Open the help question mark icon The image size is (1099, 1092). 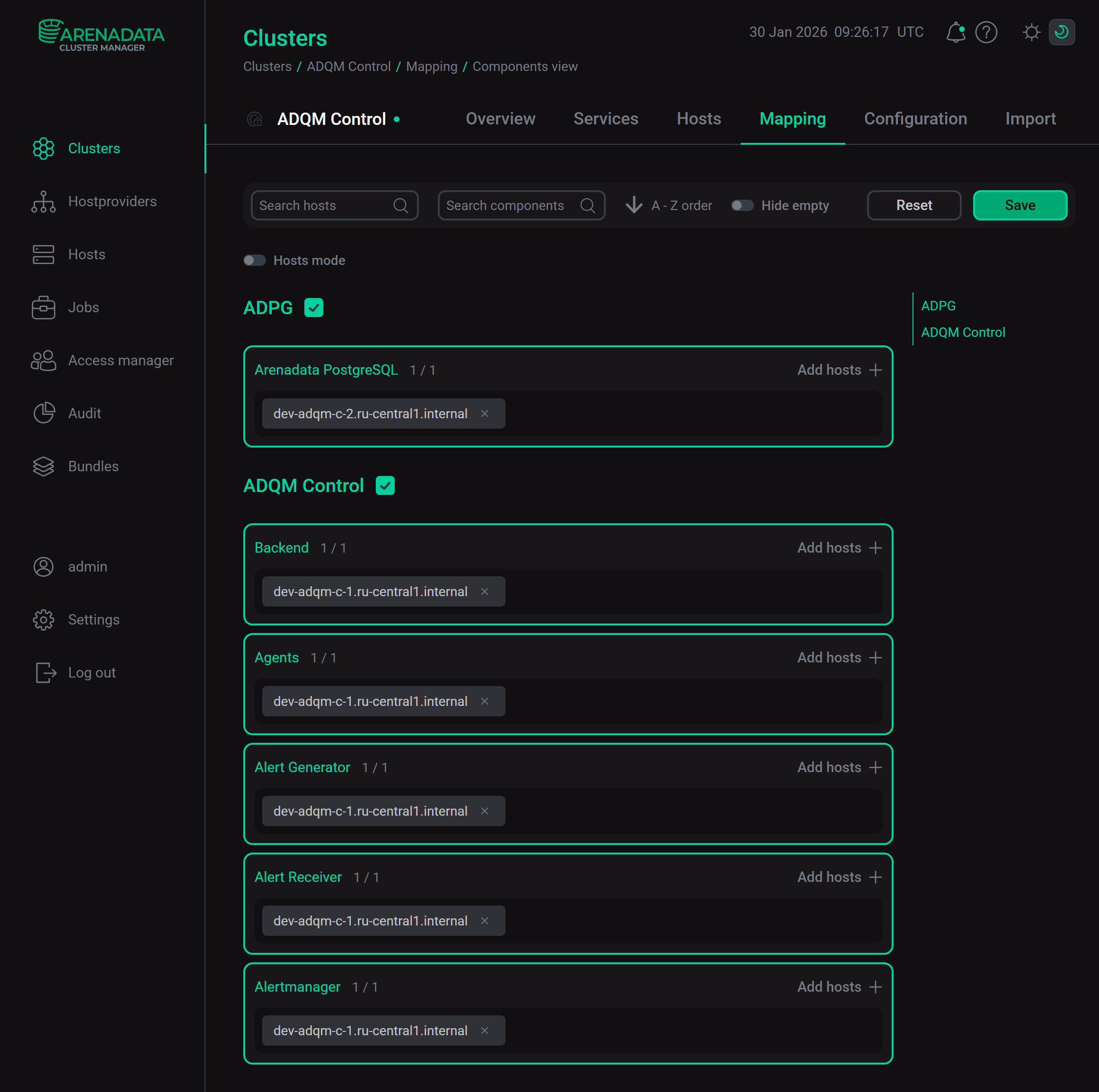click(987, 33)
